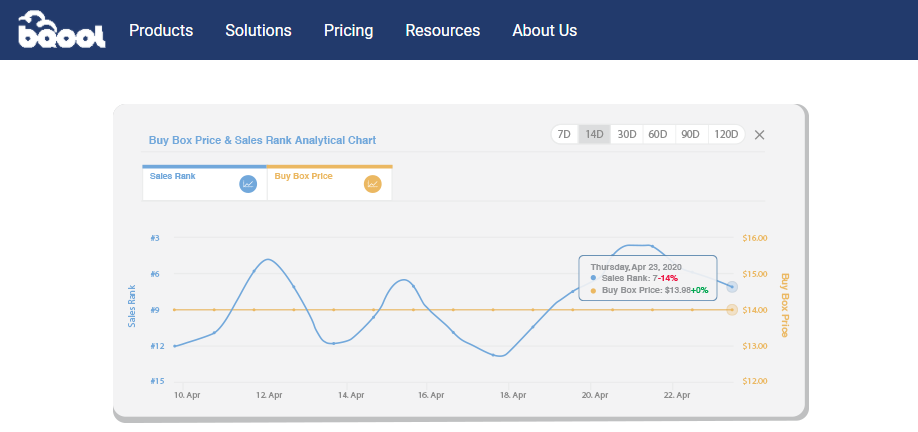This screenshot has height=432, width=918.
Task: Click the BQool cloud logo
Action: click(60, 30)
